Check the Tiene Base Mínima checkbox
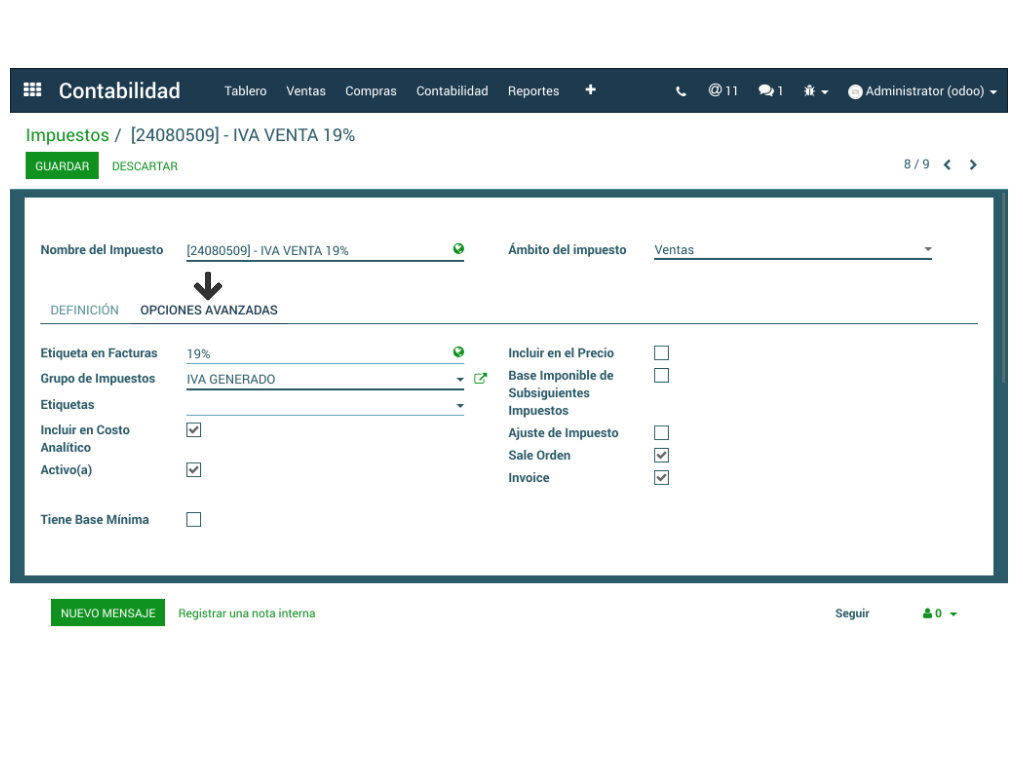 pyautogui.click(x=194, y=520)
